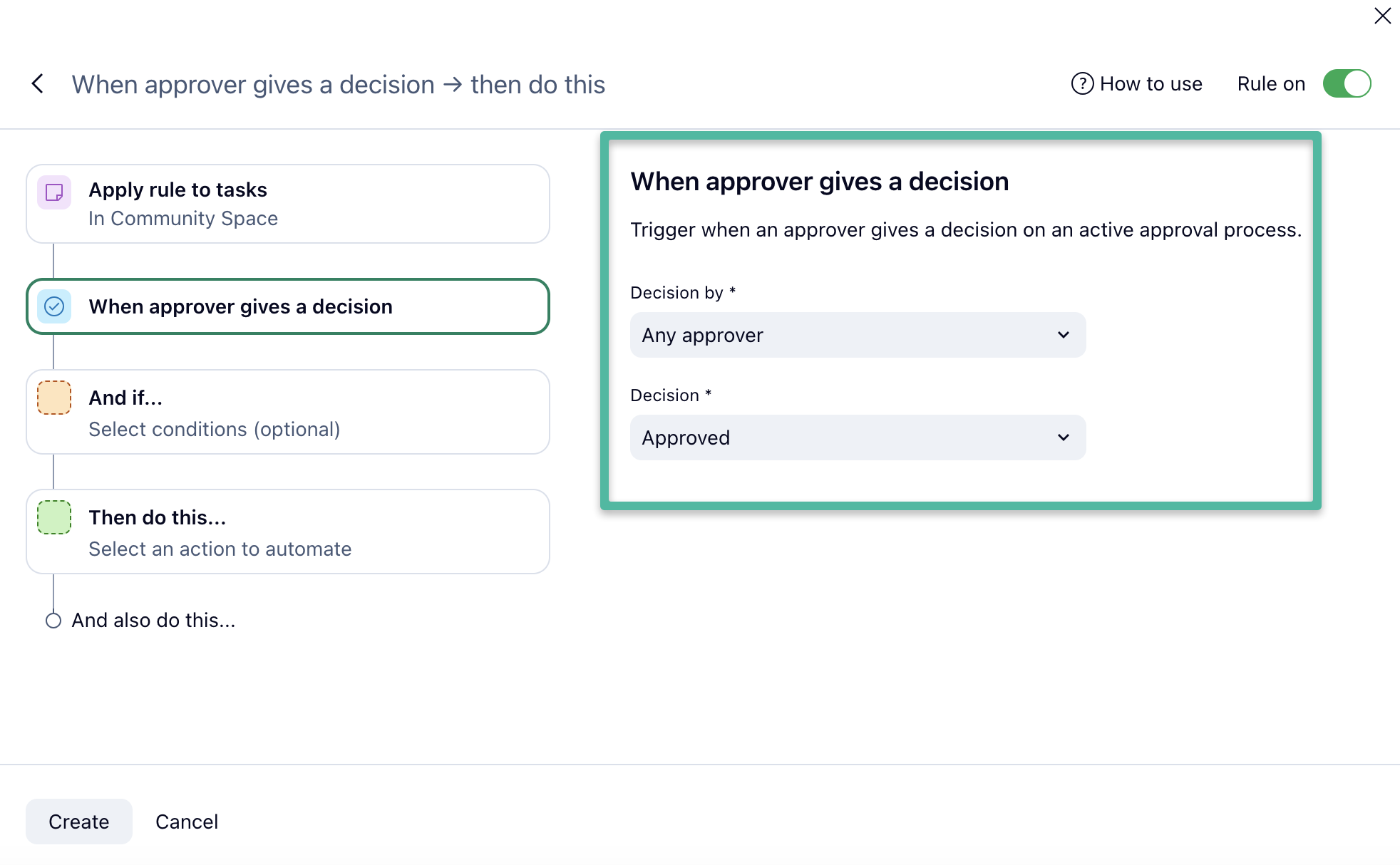Click the back arrow icon
The width and height of the screenshot is (1400, 865).
tap(38, 84)
